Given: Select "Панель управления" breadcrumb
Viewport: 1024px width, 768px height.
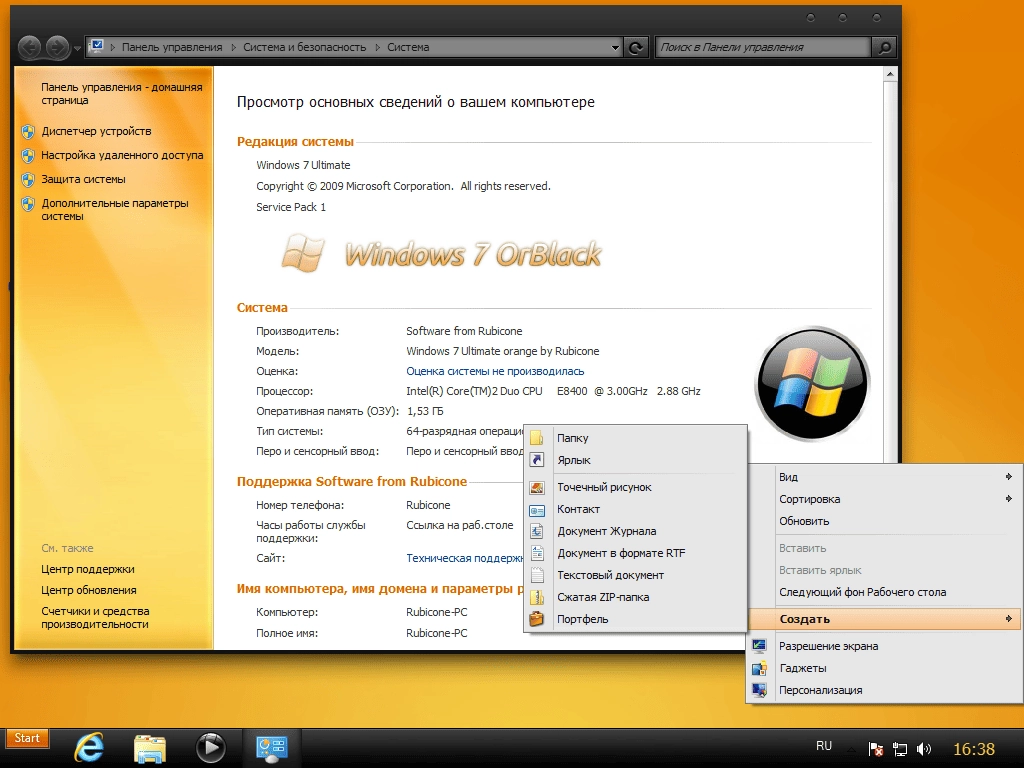Looking at the screenshot, I should click(172, 47).
